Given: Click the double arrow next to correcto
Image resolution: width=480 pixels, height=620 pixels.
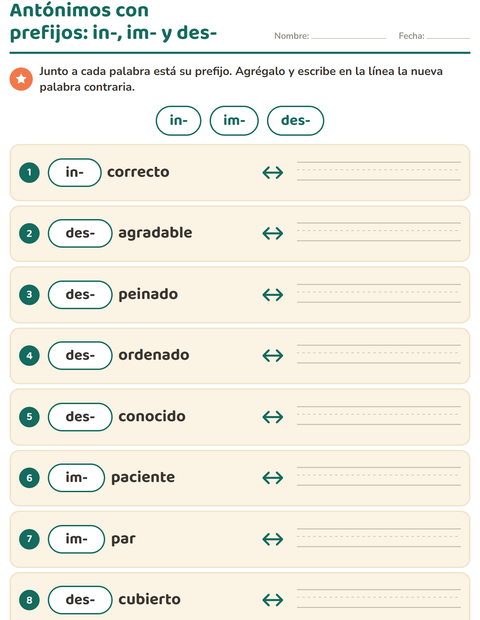Looking at the screenshot, I should 273,172.
